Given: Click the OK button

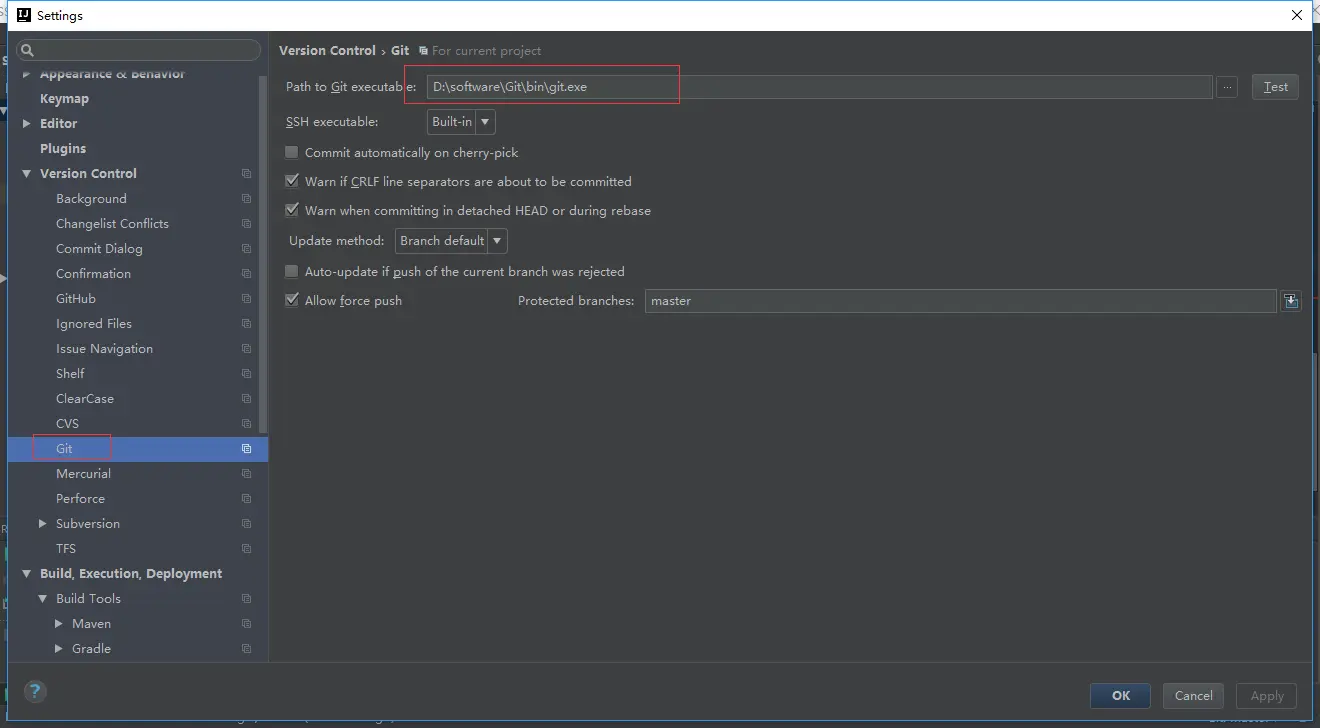Looking at the screenshot, I should click(1121, 696).
